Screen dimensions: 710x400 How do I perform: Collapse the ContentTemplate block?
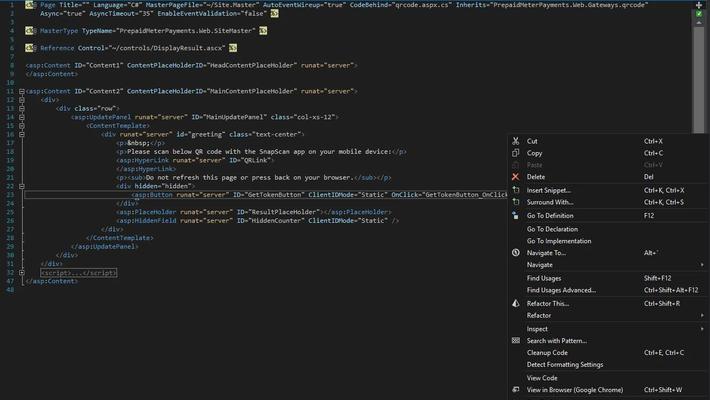(x=21, y=125)
